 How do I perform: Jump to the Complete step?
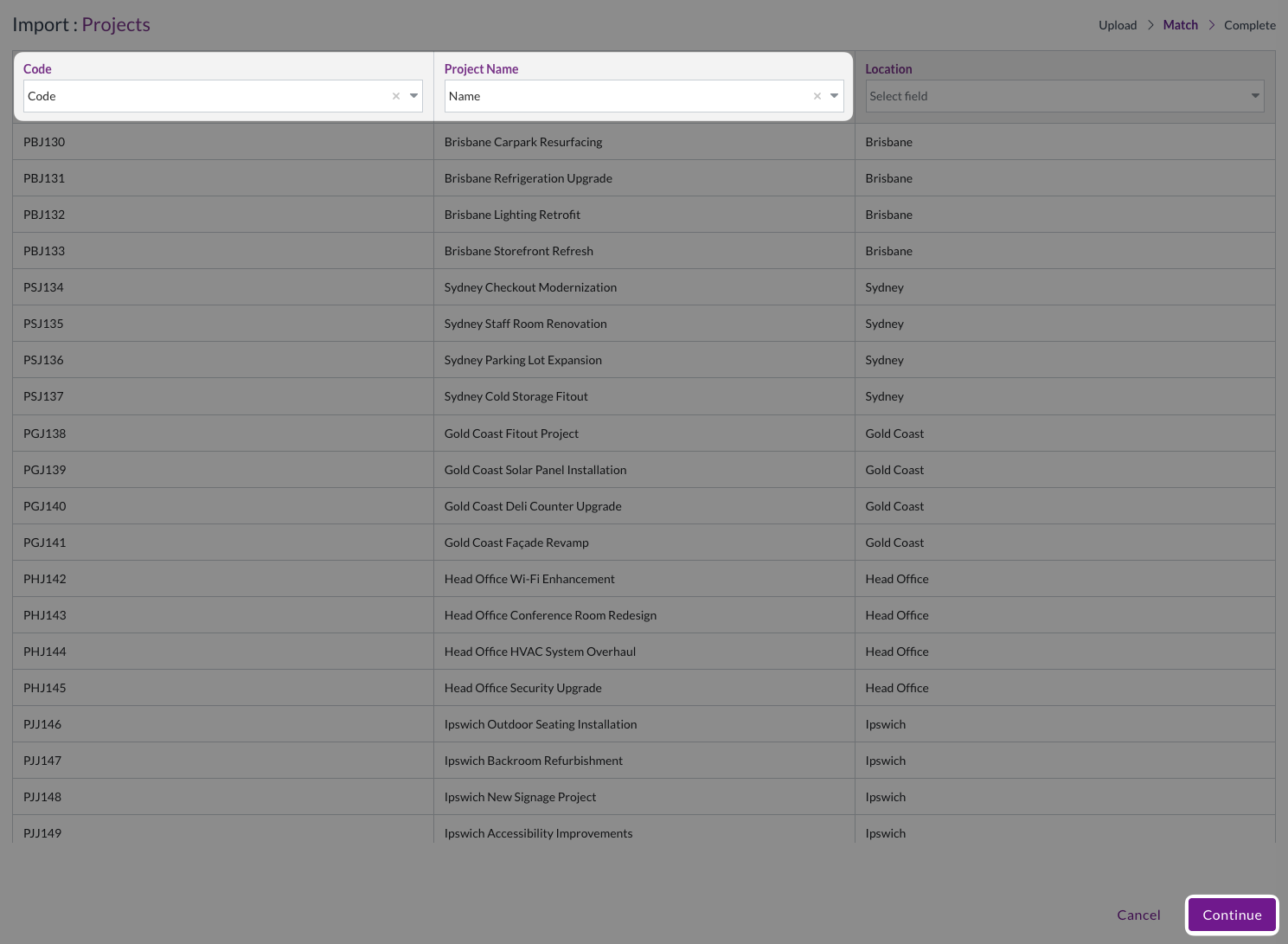click(1249, 25)
